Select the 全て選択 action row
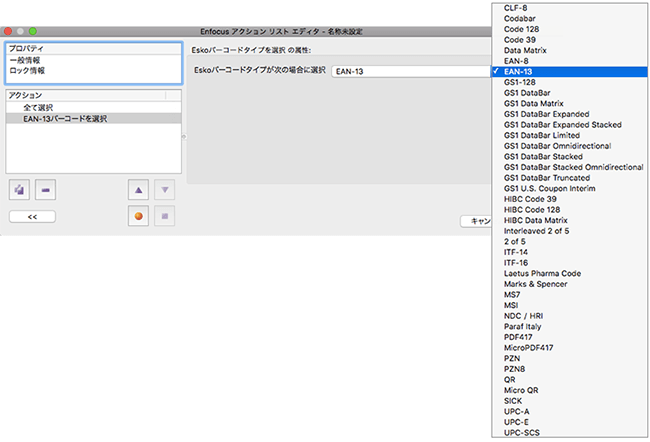Viewport: 650px width, 442px height. point(94,107)
